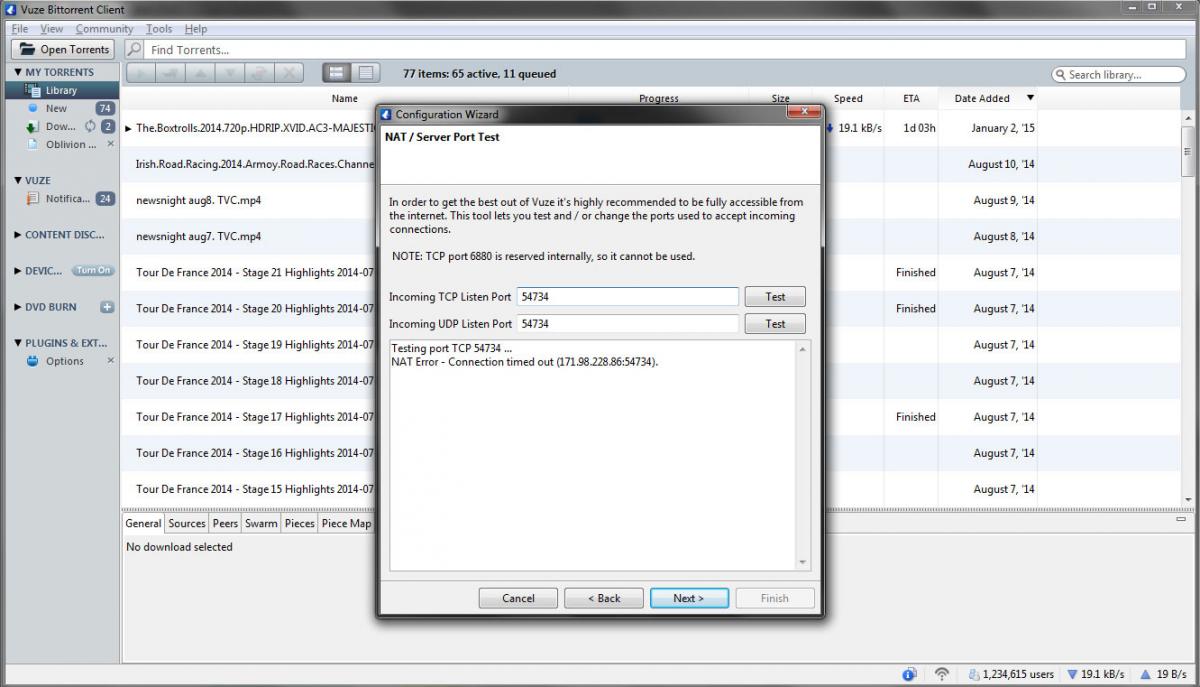The width and height of the screenshot is (1200, 687).
Task: Sort by the Speed column header
Action: 848,98
